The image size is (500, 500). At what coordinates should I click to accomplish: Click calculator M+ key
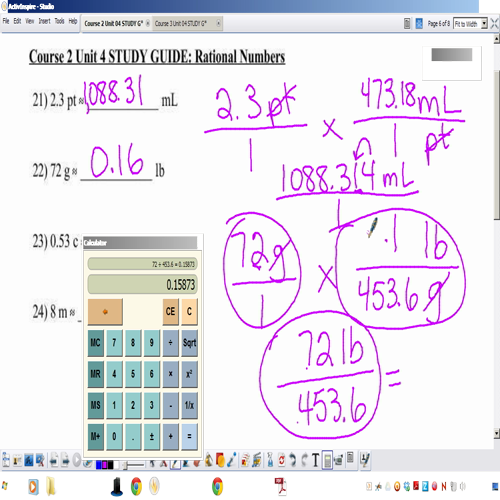pyautogui.click(x=96, y=436)
